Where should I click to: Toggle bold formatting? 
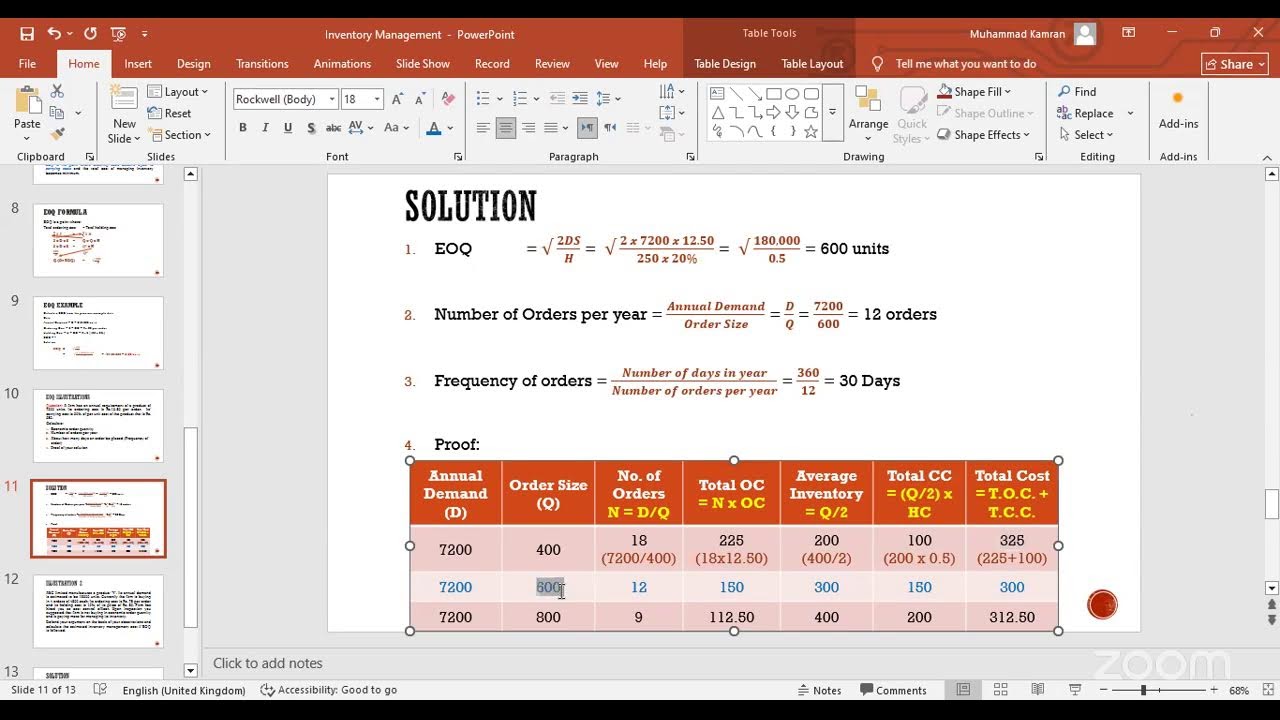point(243,128)
